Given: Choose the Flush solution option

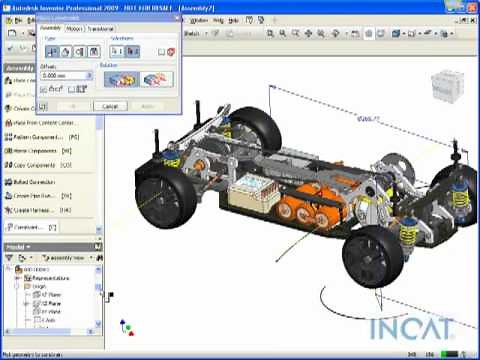Looking at the screenshot, I should (156, 79).
